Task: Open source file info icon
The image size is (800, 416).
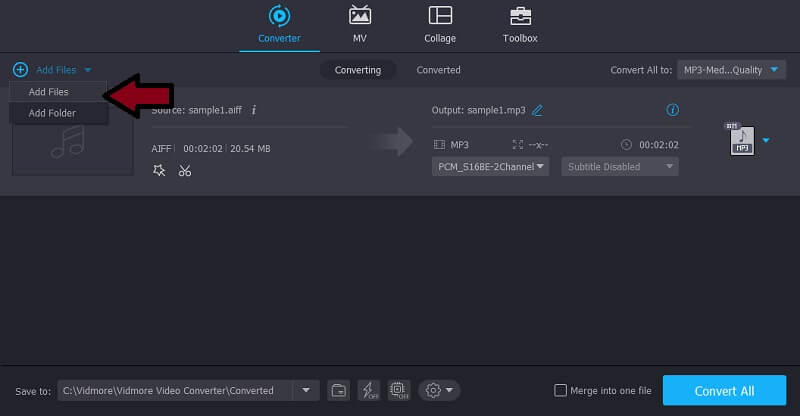Action: click(x=254, y=110)
